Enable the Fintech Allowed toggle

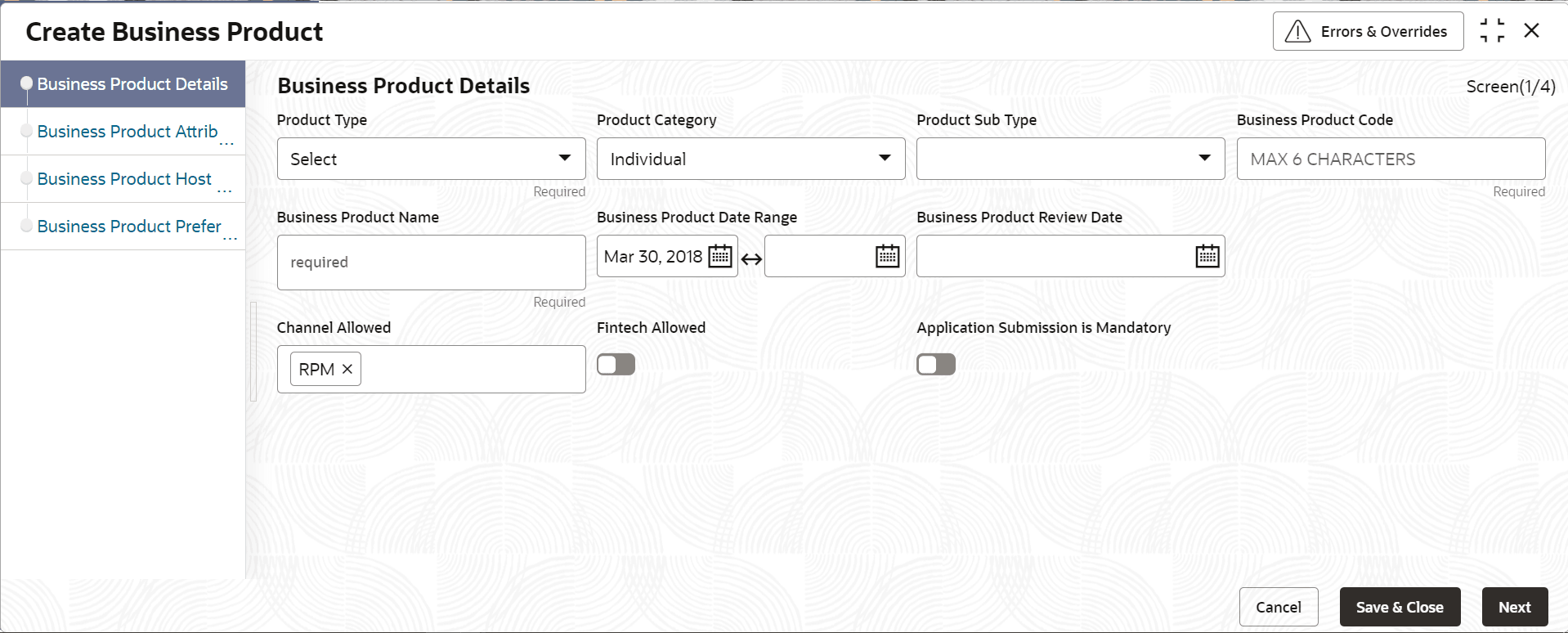click(x=616, y=365)
